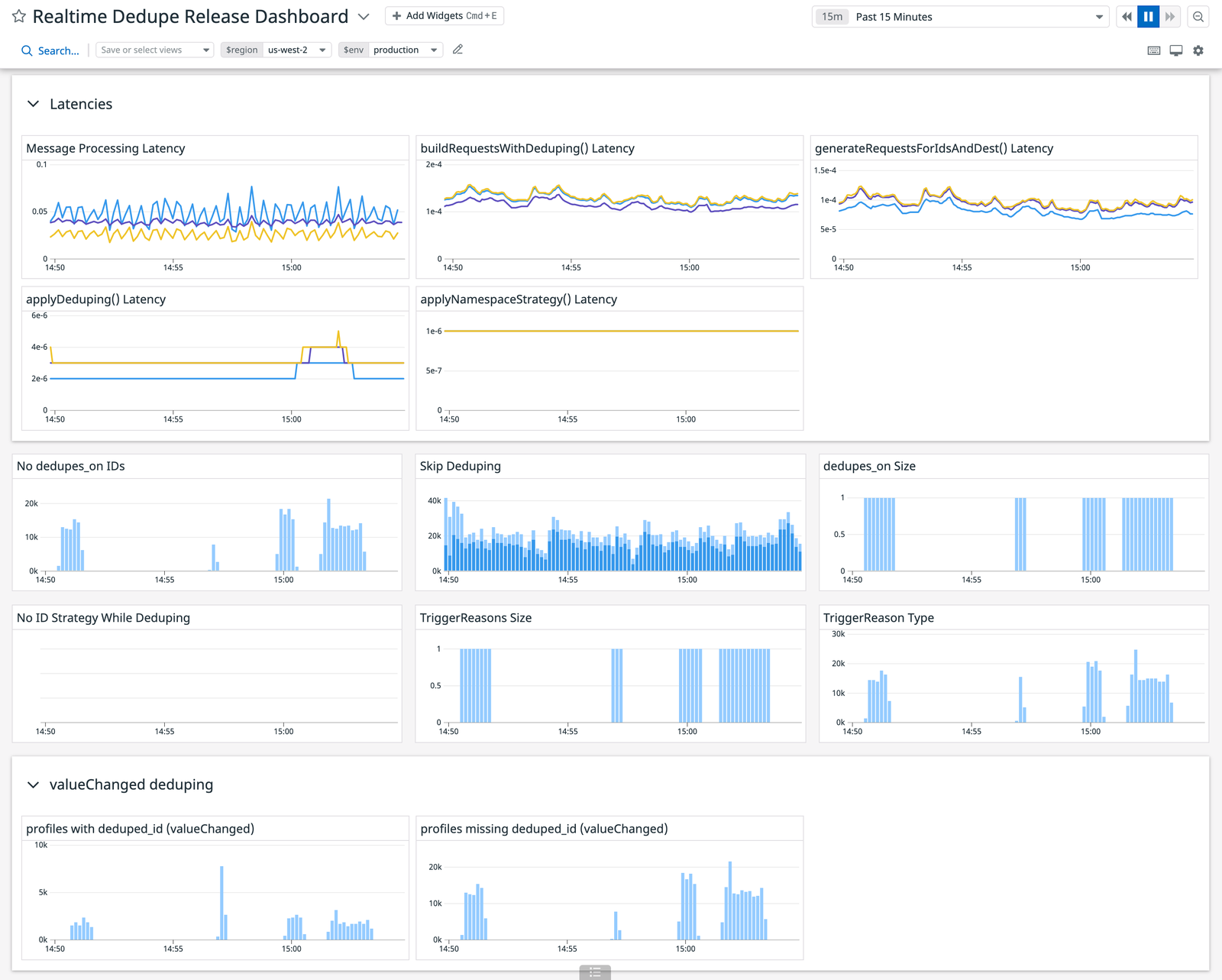Click the 15m time badge
This screenshot has height=980, width=1222.
coord(832,17)
